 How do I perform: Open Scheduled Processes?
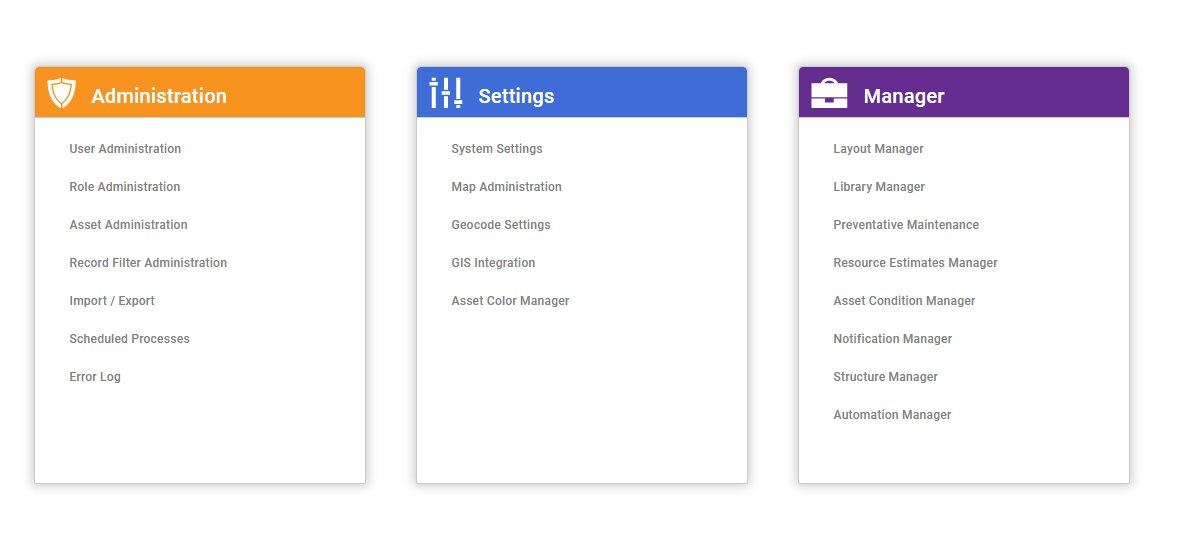129,338
